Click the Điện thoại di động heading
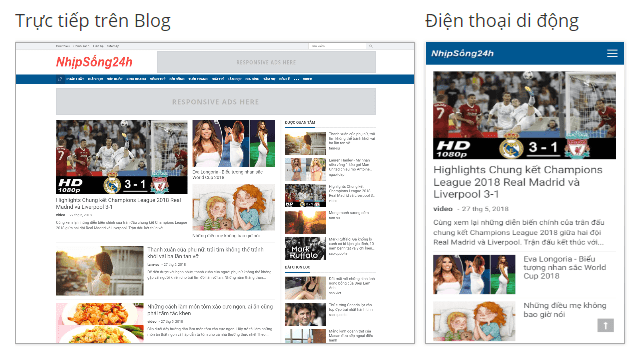 tap(502, 21)
